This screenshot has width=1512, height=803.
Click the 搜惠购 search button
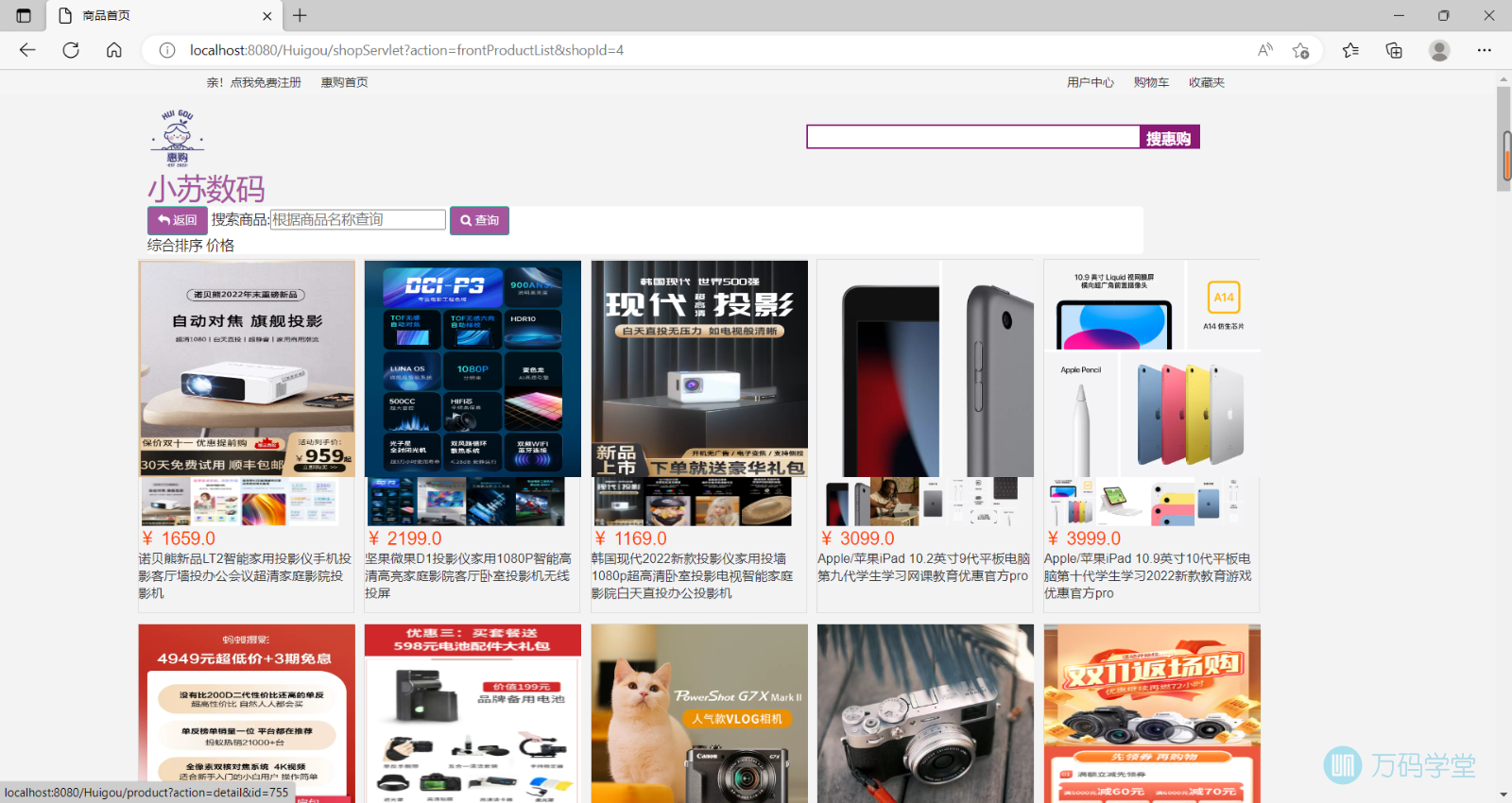[1169, 138]
